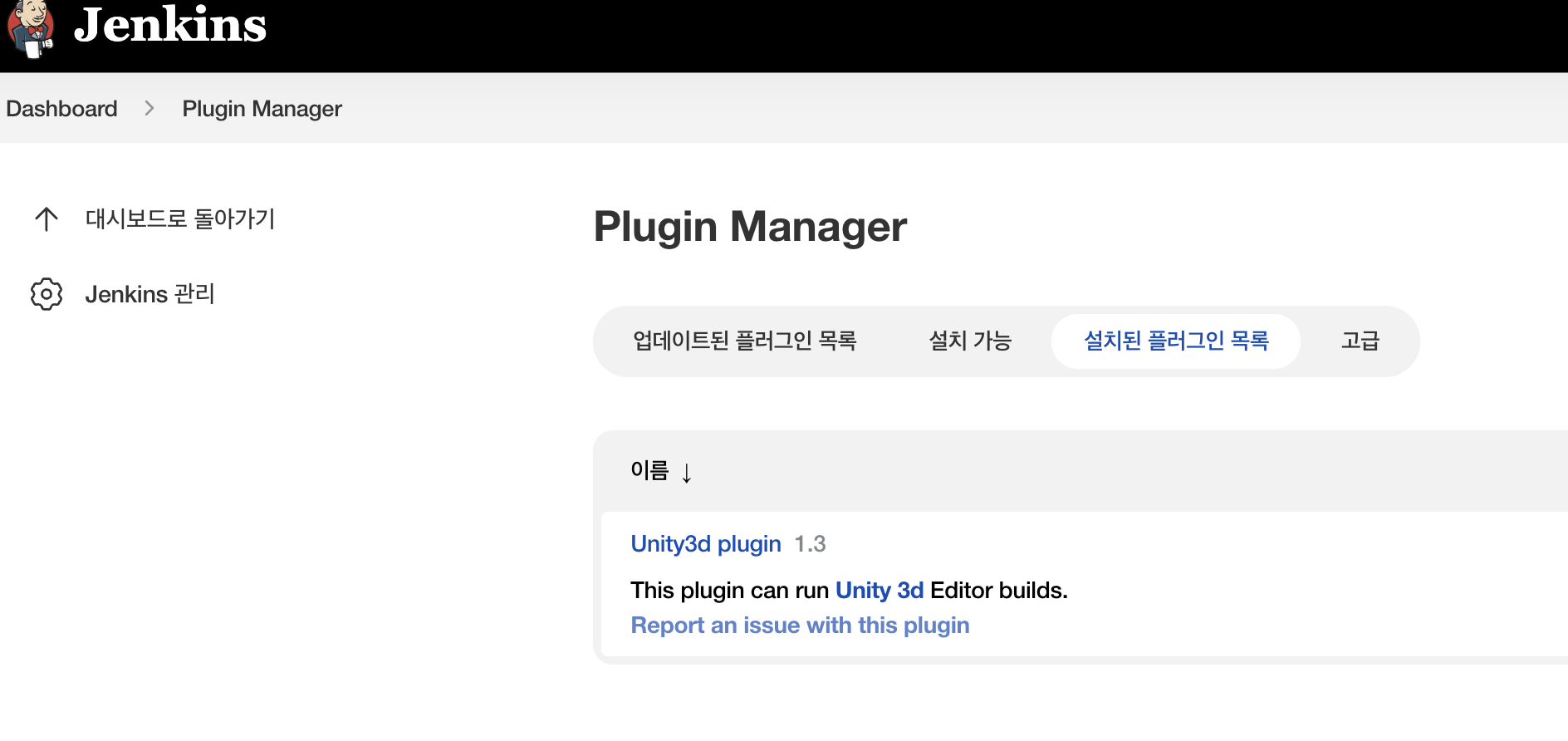
Task: Expand the breadcrumb chevron after Dashboard
Action: click(149, 108)
